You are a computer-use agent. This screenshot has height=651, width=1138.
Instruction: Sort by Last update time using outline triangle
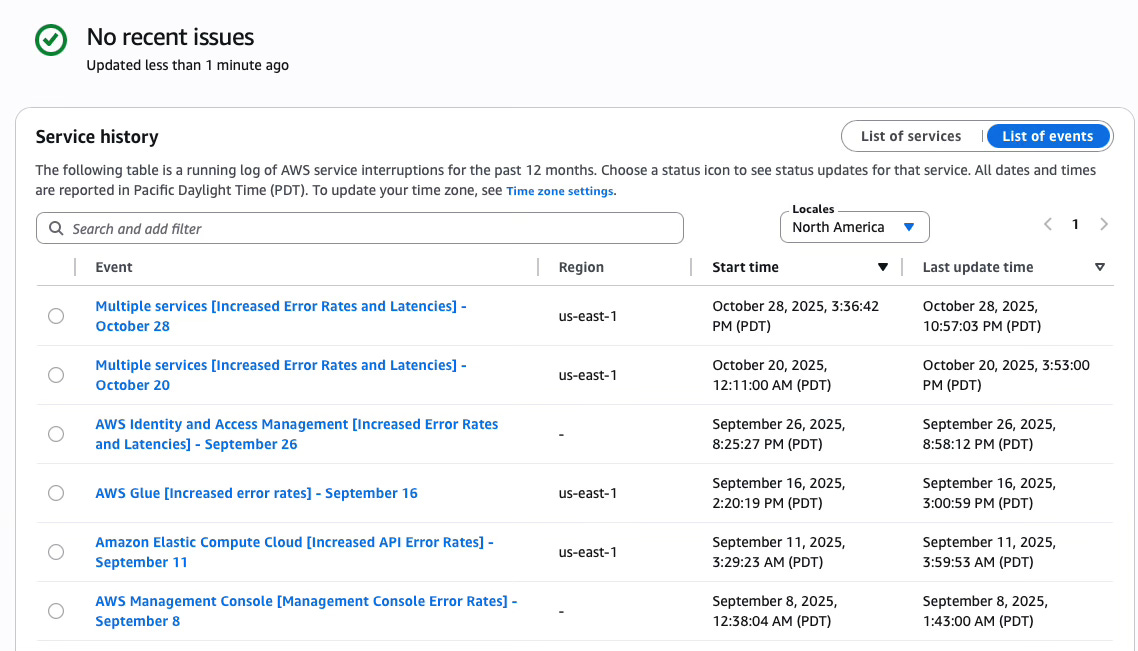point(1100,267)
